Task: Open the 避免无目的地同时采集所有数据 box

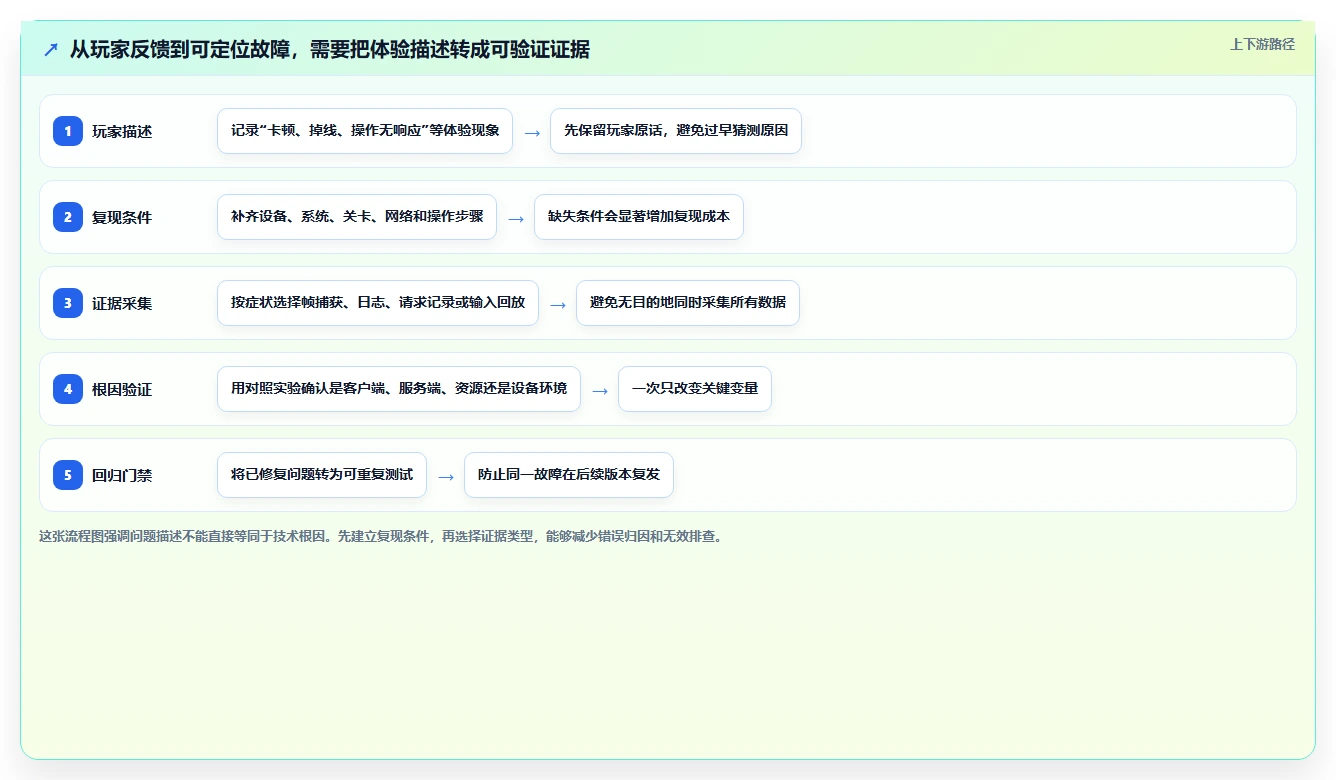Action: point(688,303)
